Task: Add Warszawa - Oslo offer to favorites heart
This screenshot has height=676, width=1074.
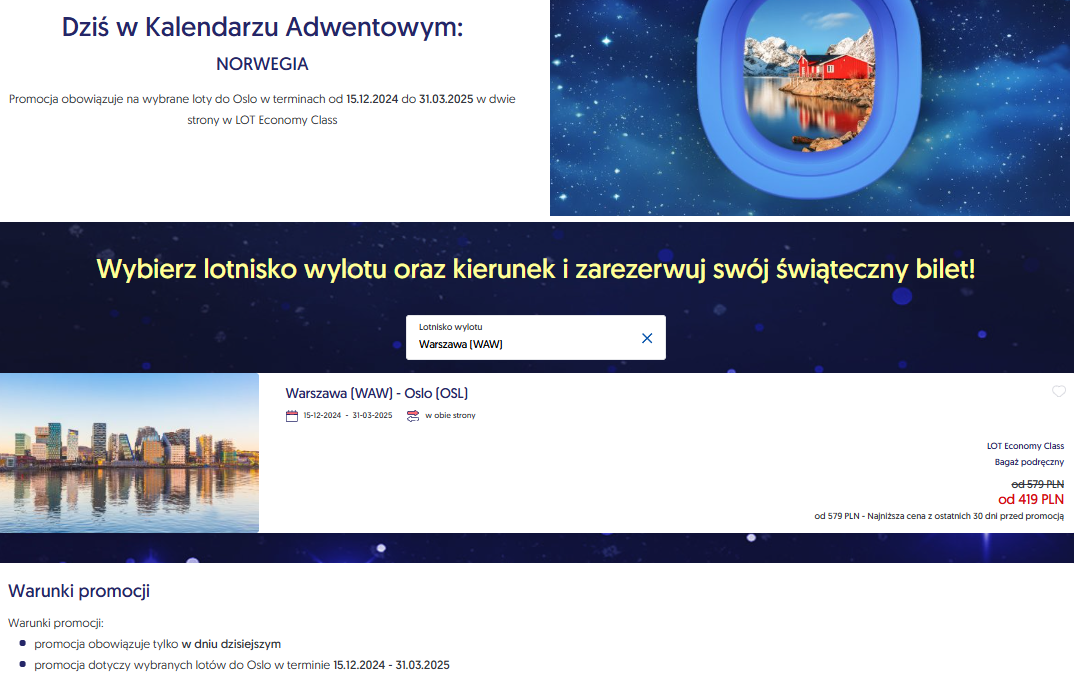Action: pos(1058,391)
